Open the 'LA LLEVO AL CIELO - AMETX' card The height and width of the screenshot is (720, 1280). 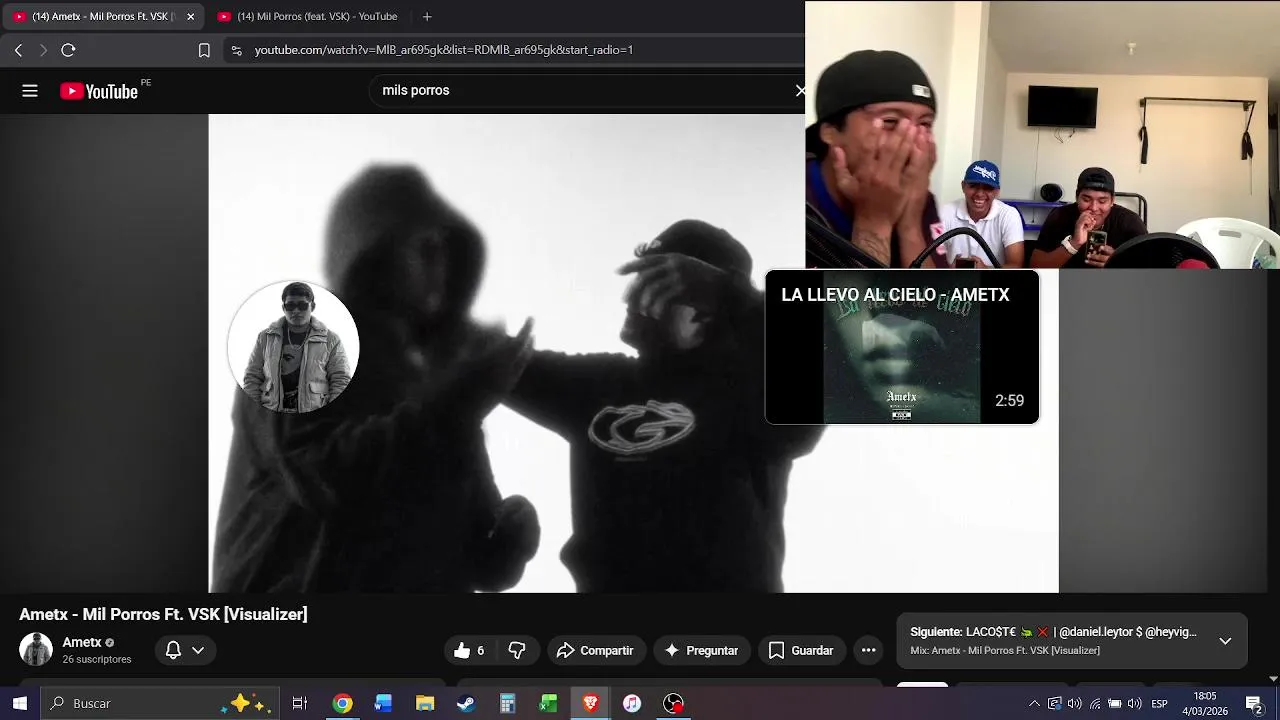click(902, 347)
